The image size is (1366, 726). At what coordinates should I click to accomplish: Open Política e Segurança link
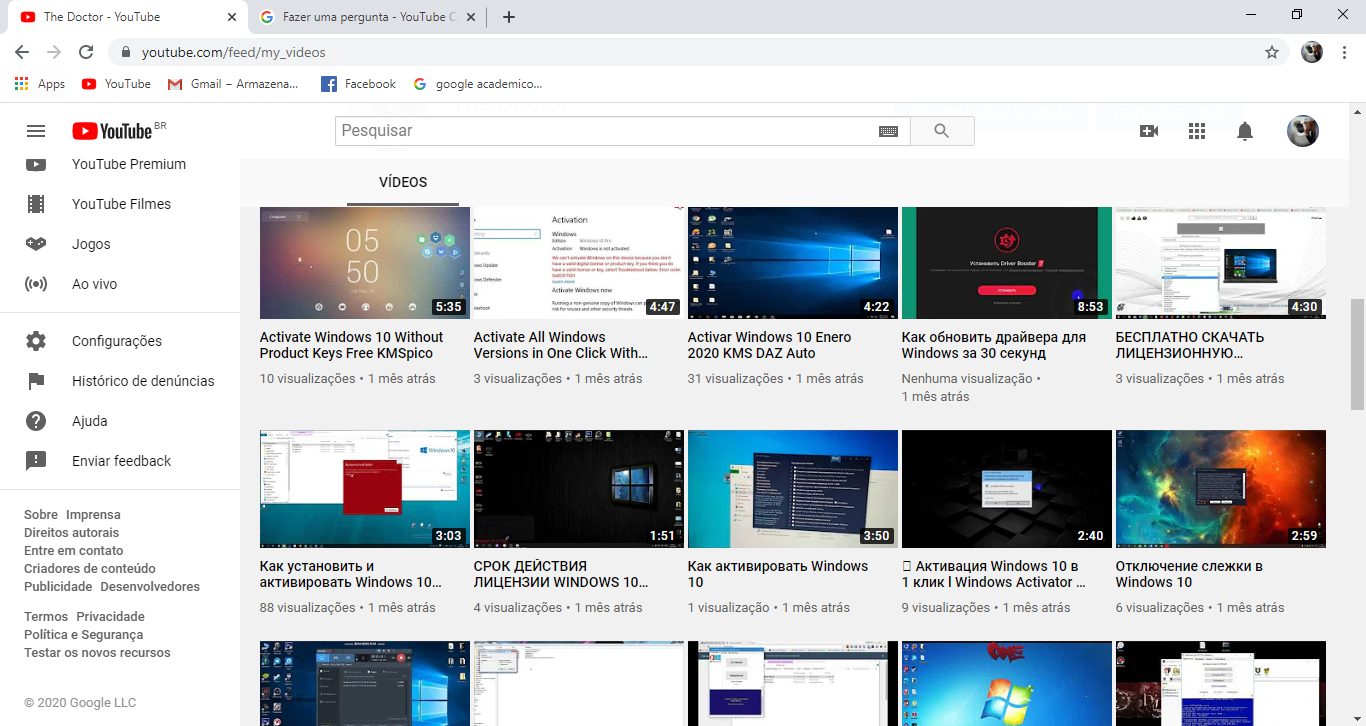84,635
